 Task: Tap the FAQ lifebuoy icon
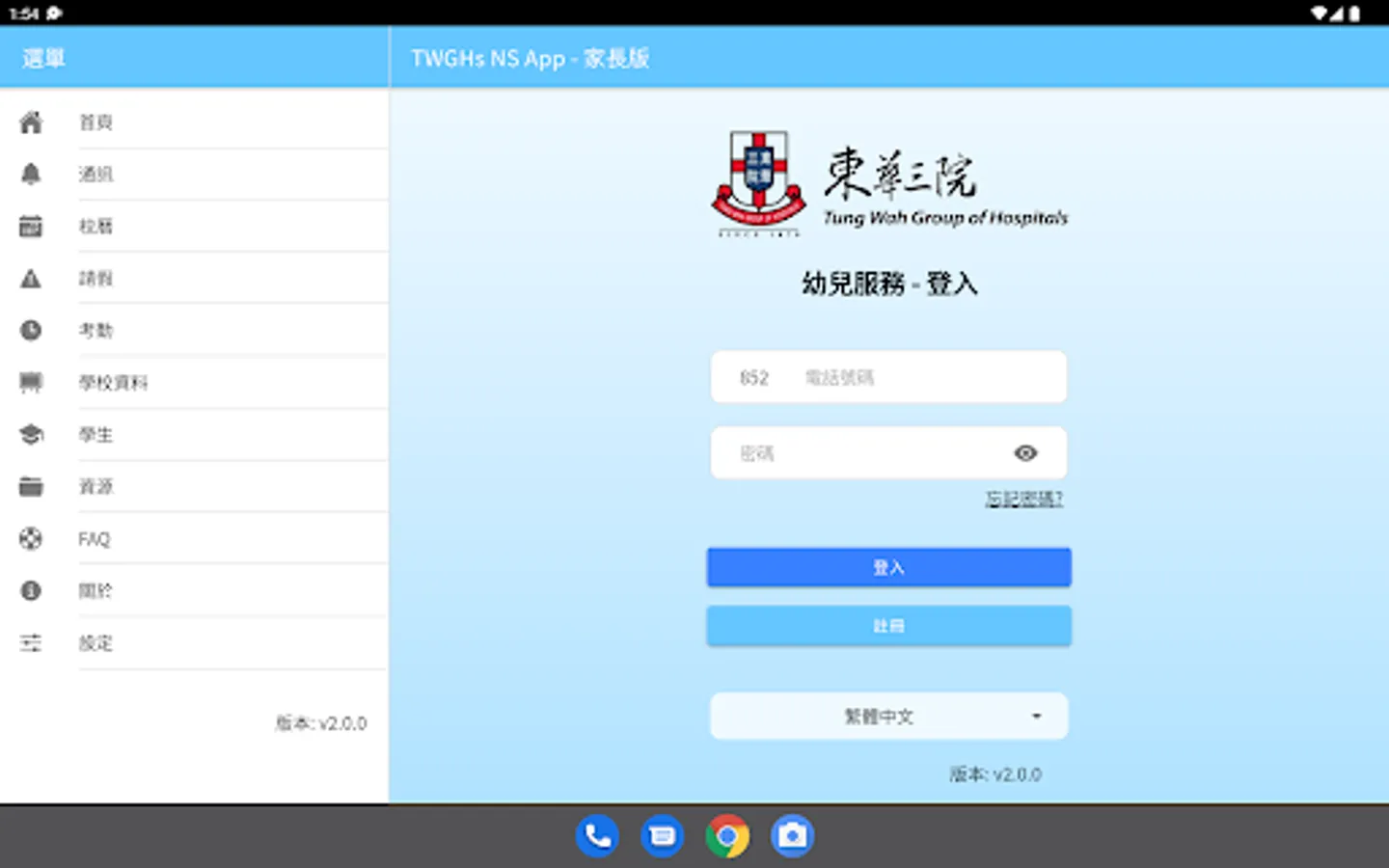tap(31, 539)
